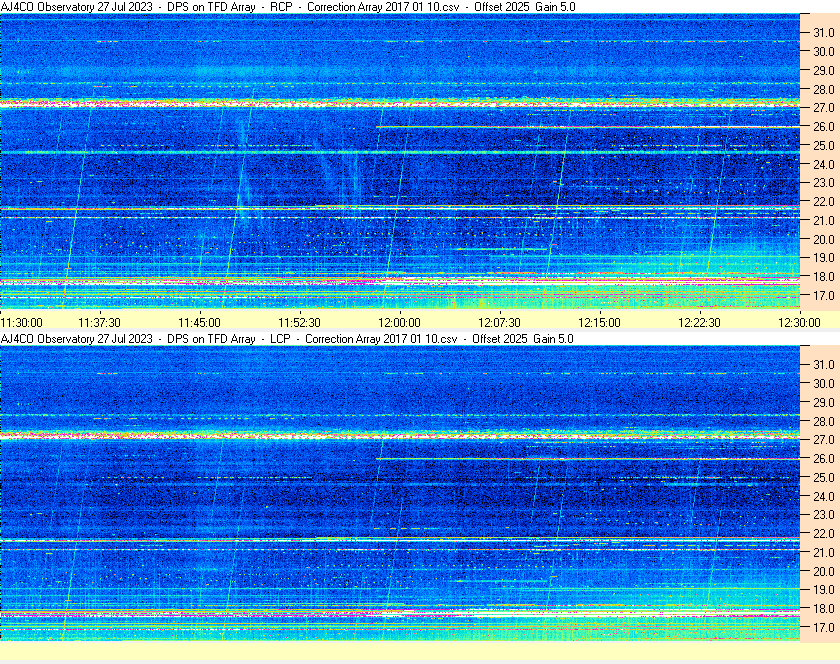Pick the 17.0 frequency label on LCP axis

(x=824, y=628)
